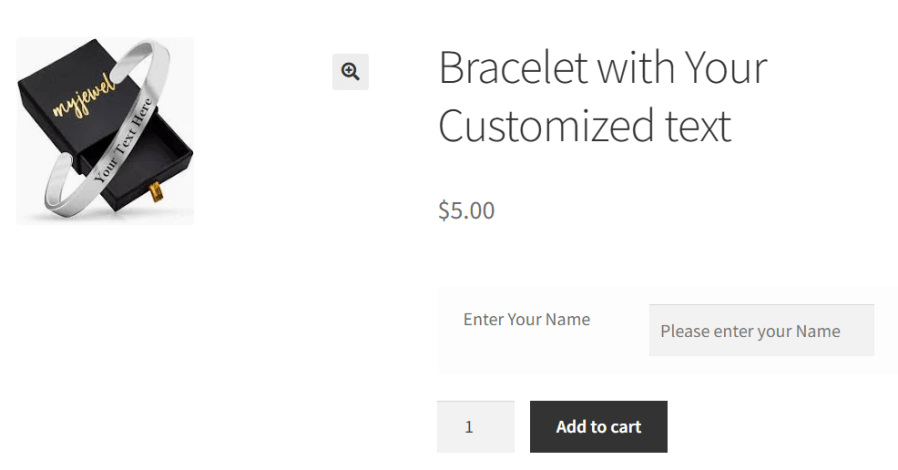Focus the 'Please enter your Name' field
This screenshot has width=898, height=470.
(761, 330)
